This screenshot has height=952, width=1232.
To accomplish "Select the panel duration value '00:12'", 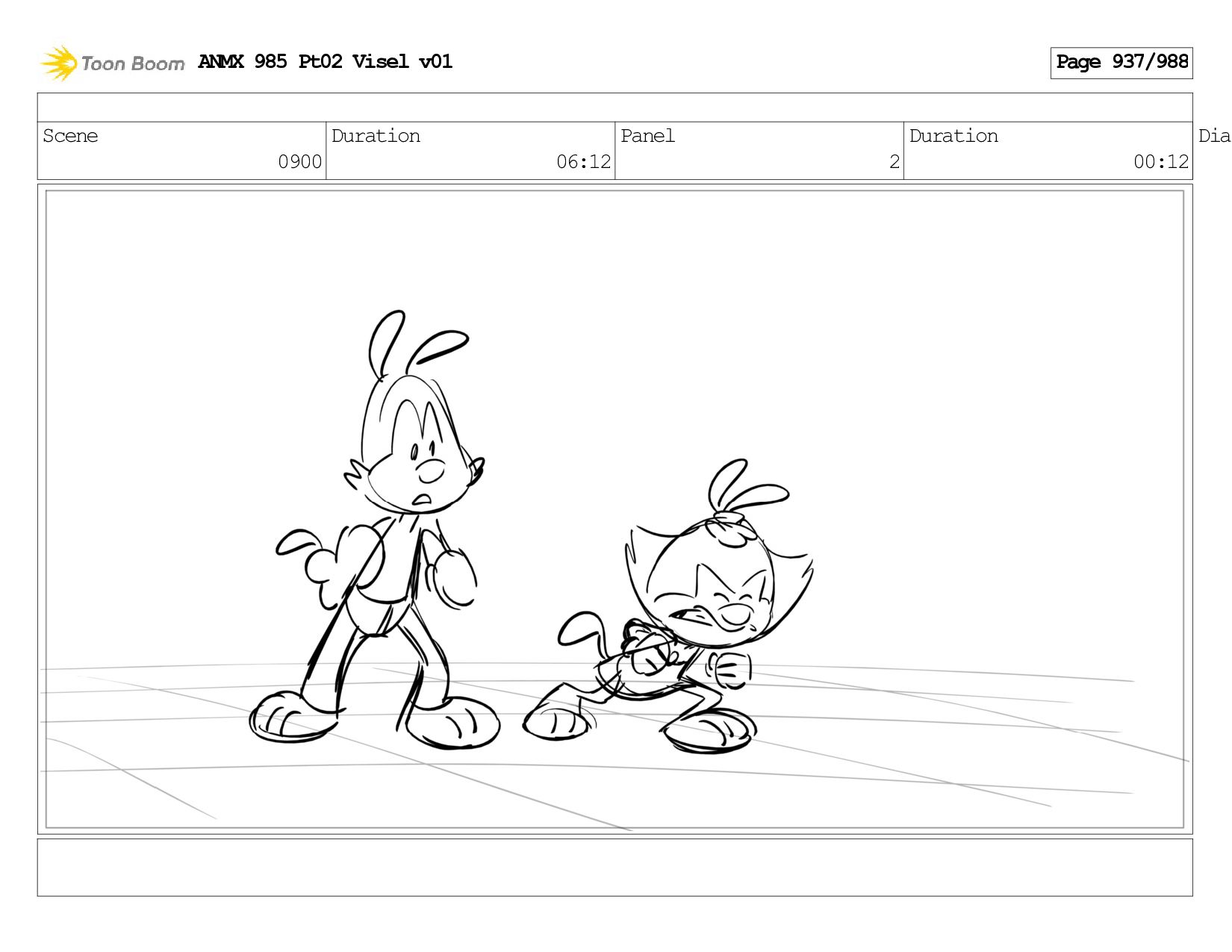I will tap(1161, 162).
